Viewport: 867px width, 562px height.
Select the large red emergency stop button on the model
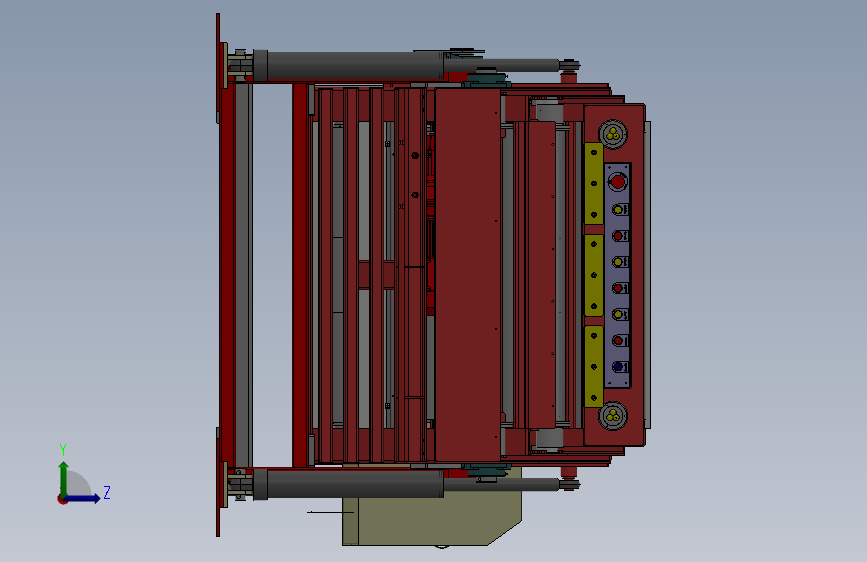pos(617,182)
